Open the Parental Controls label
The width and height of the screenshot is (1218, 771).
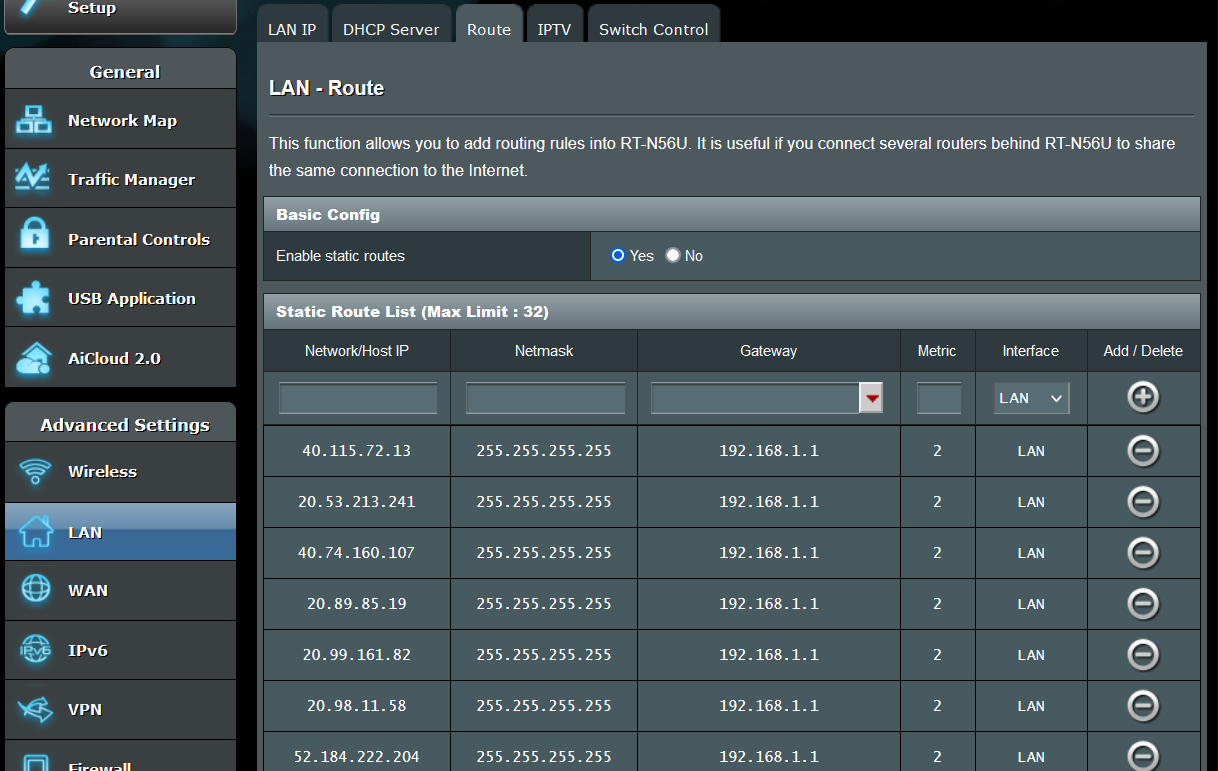pyautogui.click(x=139, y=239)
